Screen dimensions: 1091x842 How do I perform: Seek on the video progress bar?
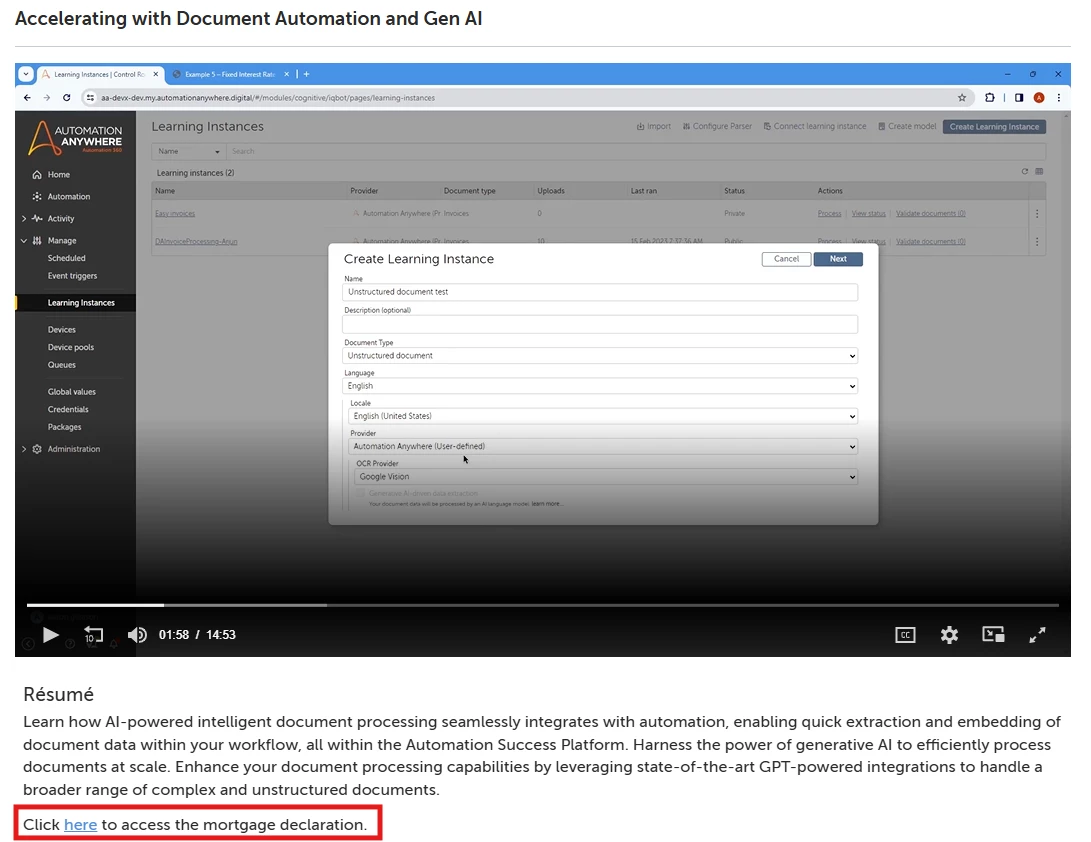(x=543, y=605)
